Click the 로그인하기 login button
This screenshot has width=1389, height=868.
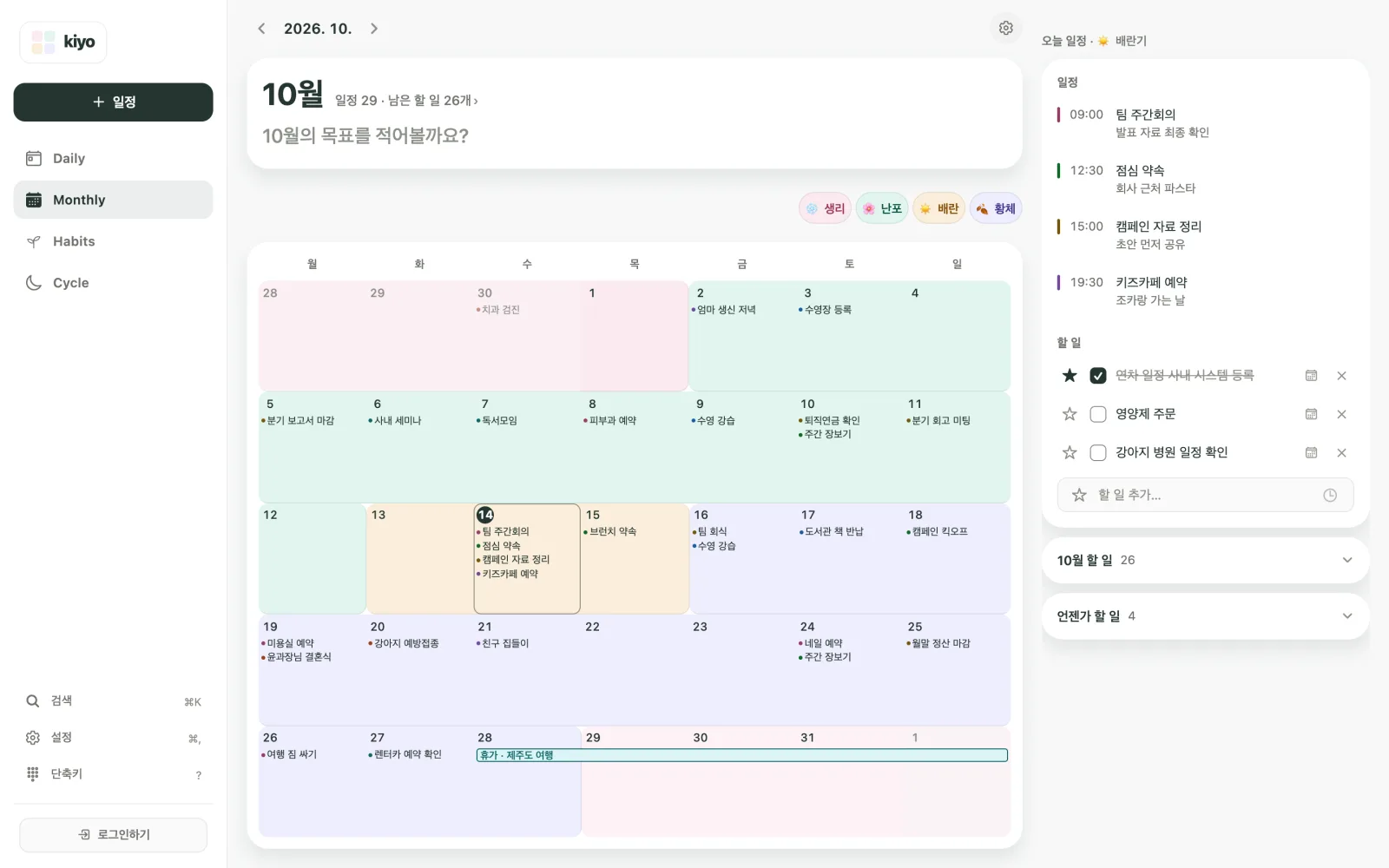pos(114,835)
